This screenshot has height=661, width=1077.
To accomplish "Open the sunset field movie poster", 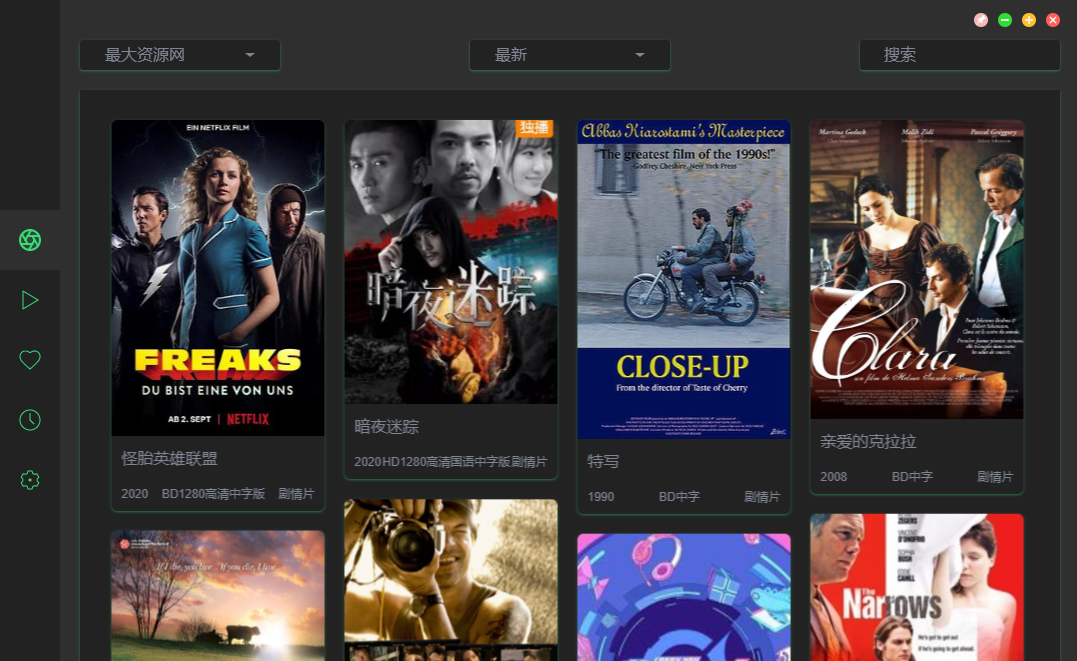I will [x=218, y=596].
